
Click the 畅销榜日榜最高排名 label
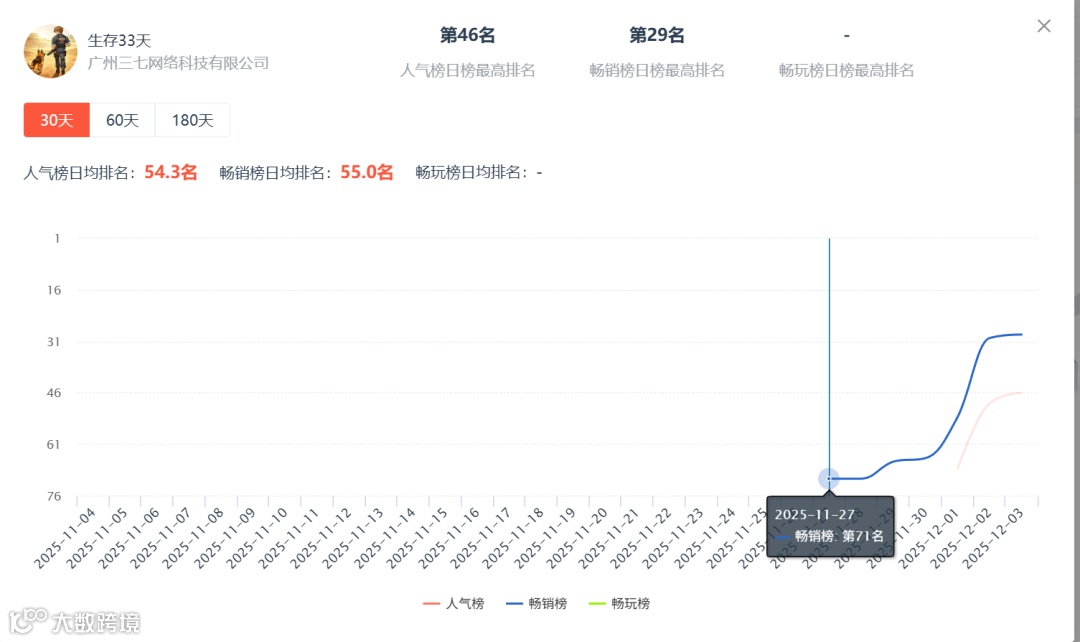click(657, 70)
